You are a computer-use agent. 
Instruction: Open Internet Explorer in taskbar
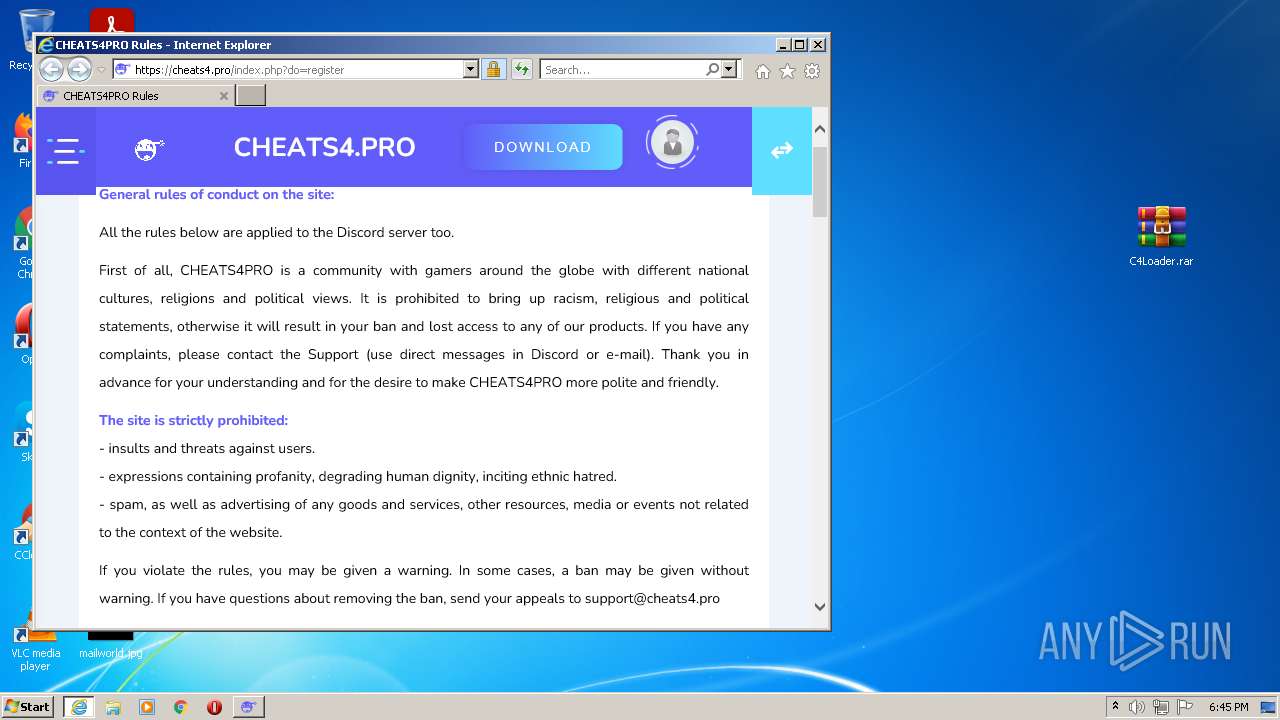click(79, 707)
